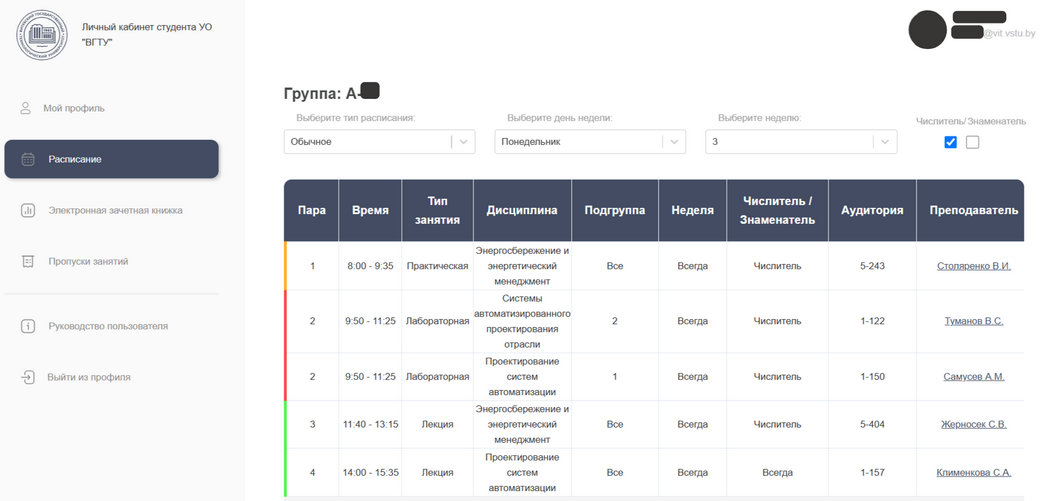Click the info icon beside Руководство пользователя
This screenshot has height=501, width=1044.
[28, 326]
